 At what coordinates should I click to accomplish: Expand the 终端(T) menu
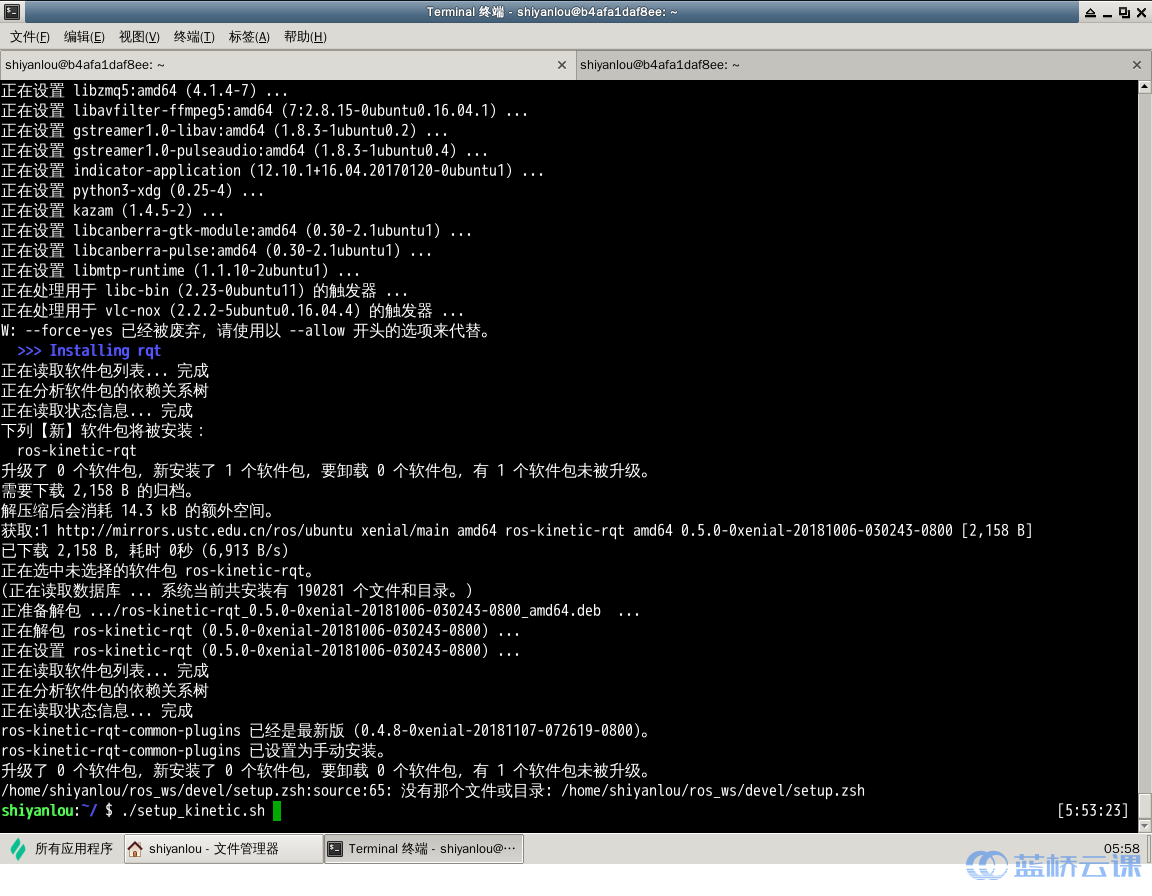(194, 37)
